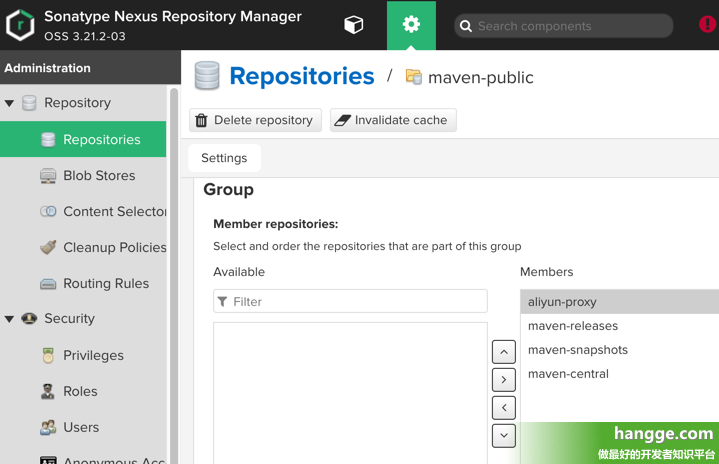The width and height of the screenshot is (719, 464).
Task: Click the Privileges medal icon
Action: 48,355
